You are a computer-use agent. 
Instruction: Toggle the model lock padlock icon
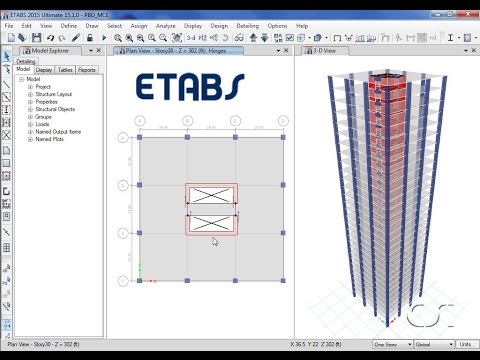90,38
